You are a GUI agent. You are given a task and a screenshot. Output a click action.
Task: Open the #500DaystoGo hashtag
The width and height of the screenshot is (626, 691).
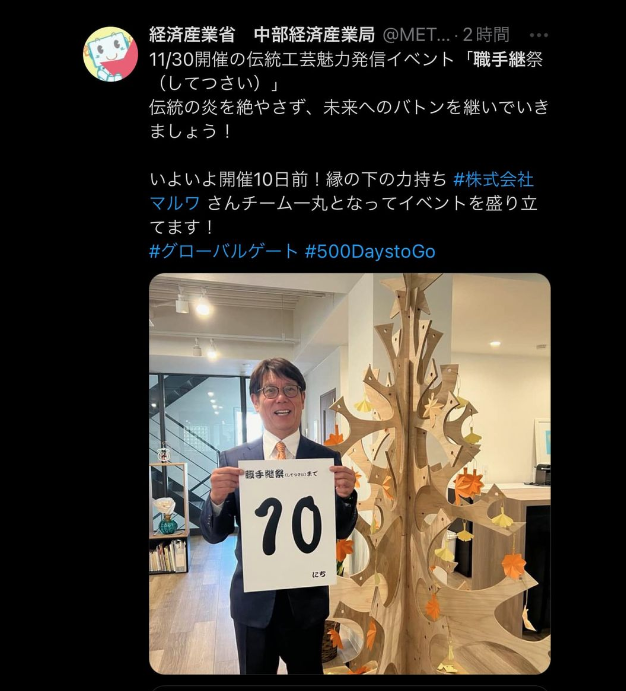point(370,251)
